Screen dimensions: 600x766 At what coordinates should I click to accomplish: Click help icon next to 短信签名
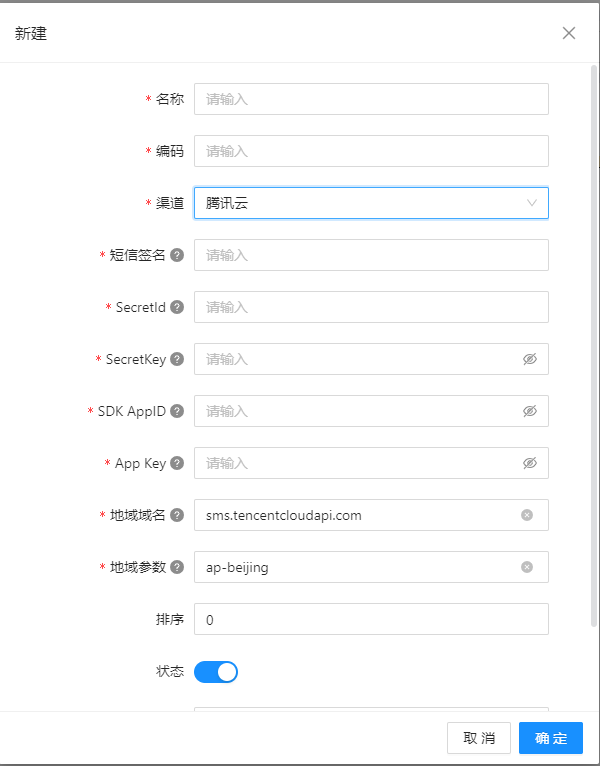click(x=177, y=255)
